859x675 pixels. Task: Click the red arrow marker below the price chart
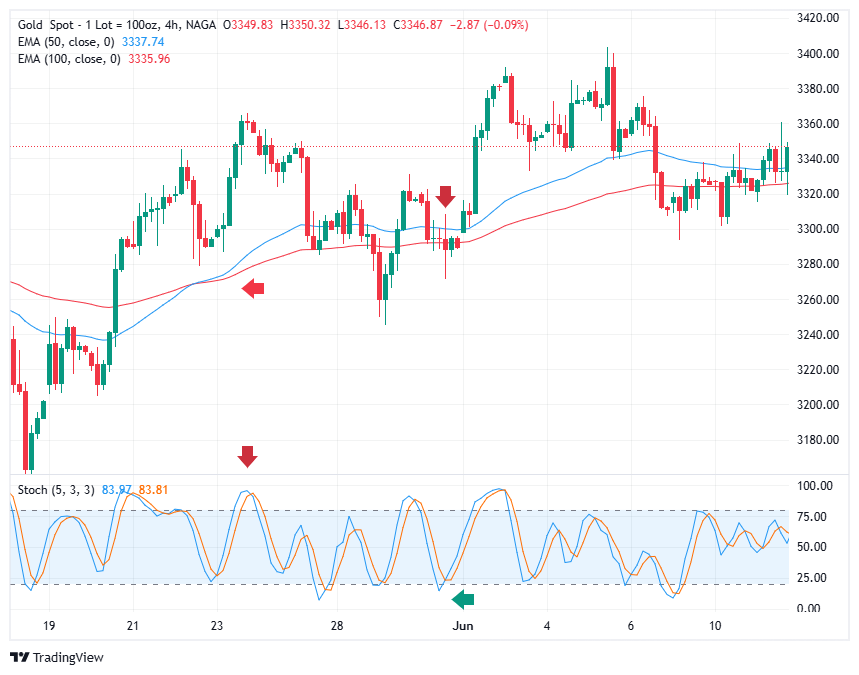click(247, 455)
